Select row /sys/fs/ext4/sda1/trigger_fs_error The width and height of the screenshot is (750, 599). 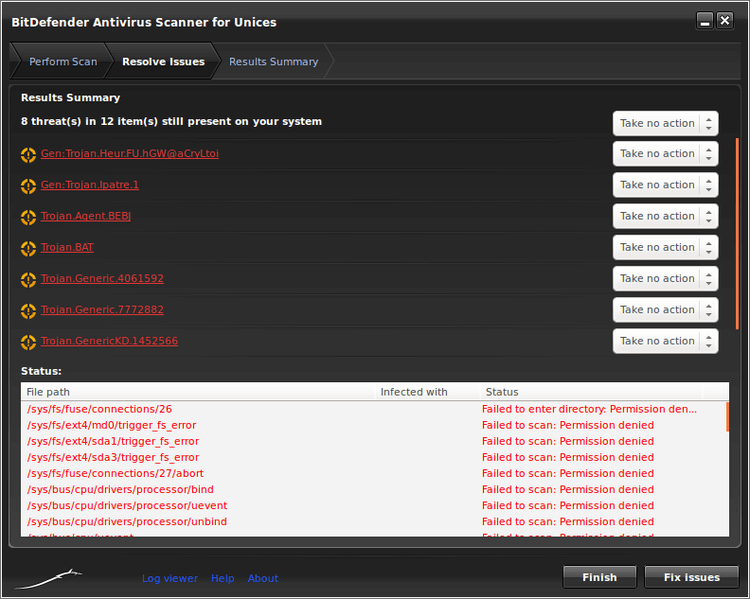(x=373, y=441)
